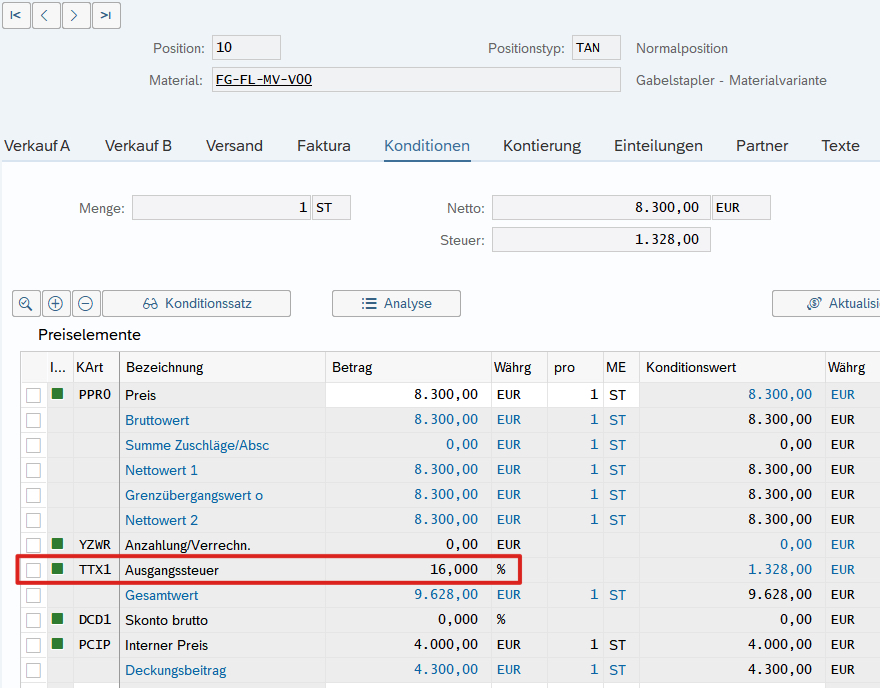Screen dimensions: 880x688
Task: Check the Gesamtwert row checkbox
Action: [34, 595]
